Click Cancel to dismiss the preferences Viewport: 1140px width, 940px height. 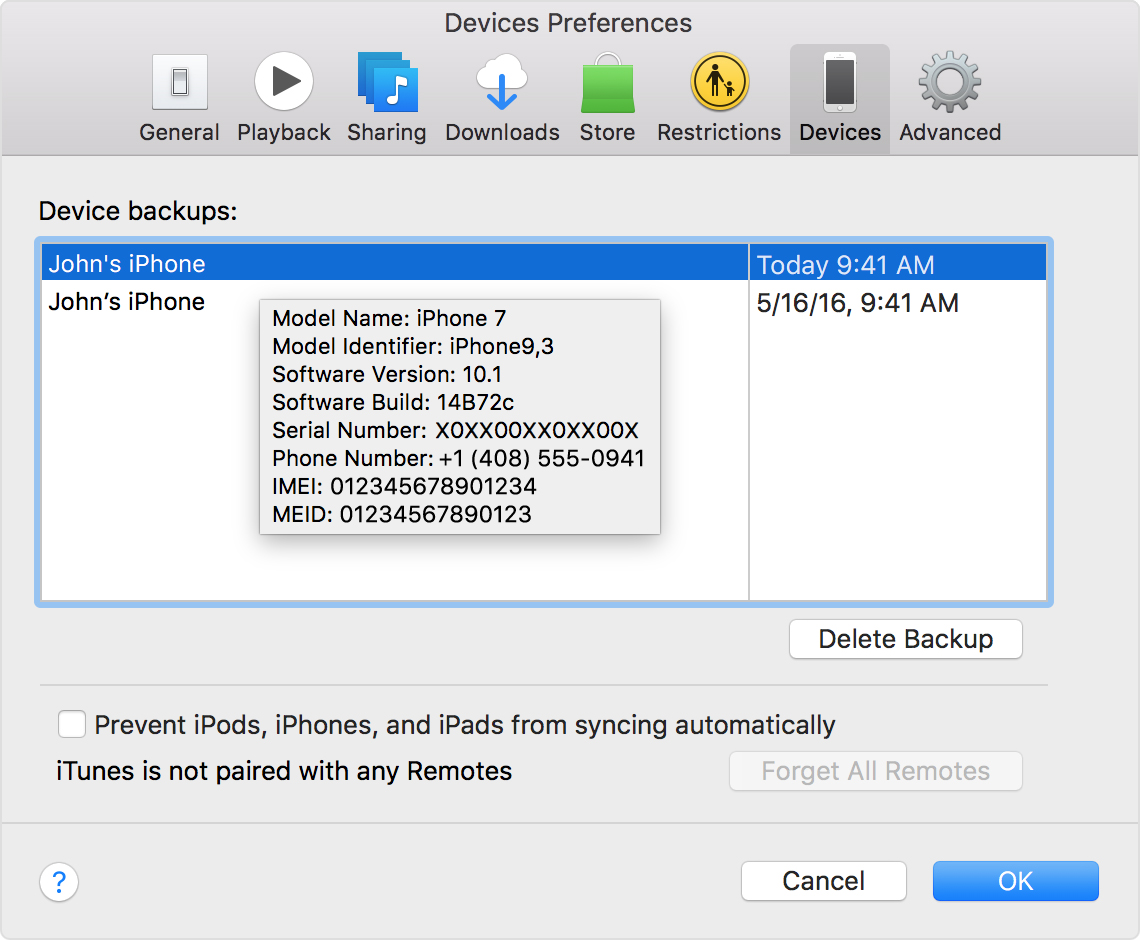(823, 881)
